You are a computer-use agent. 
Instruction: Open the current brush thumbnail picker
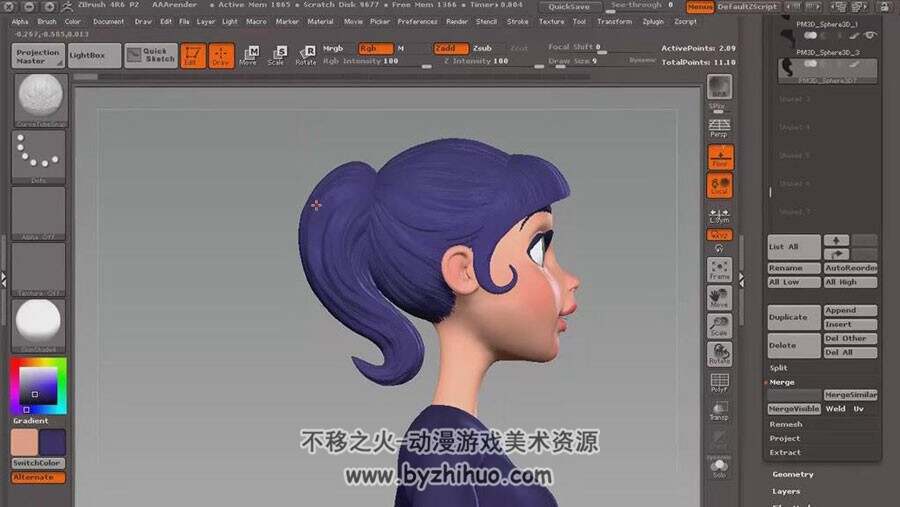pos(40,100)
